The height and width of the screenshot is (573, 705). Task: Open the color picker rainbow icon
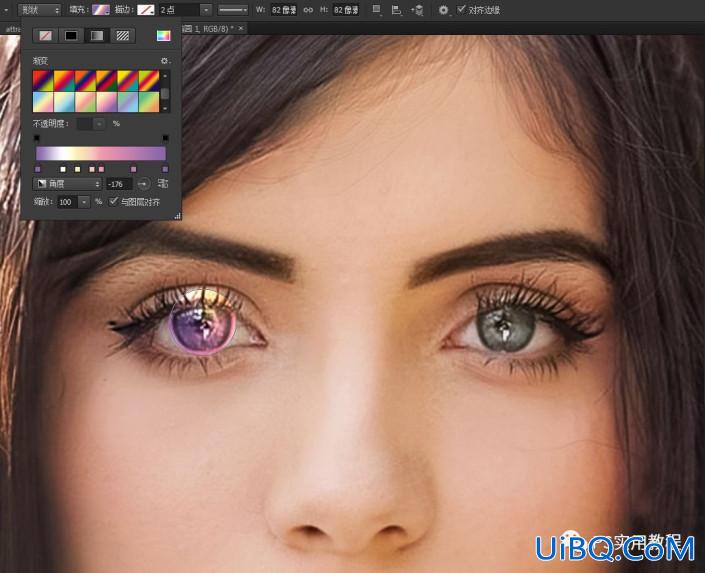click(x=163, y=36)
